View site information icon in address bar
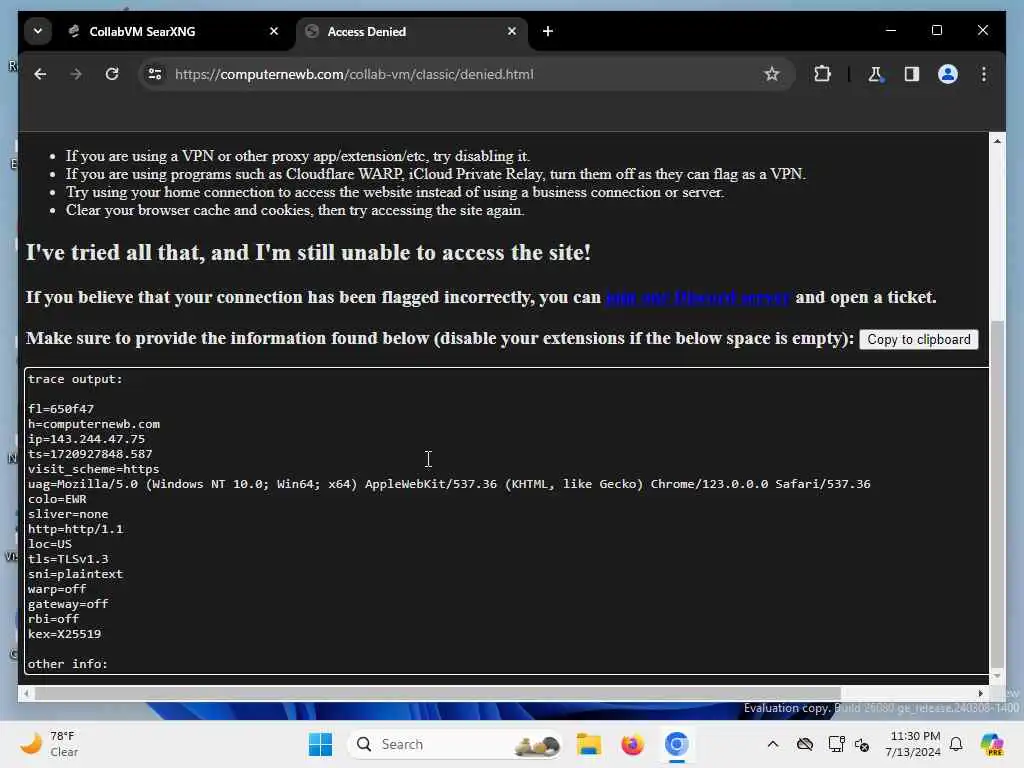 pos(155,74)
